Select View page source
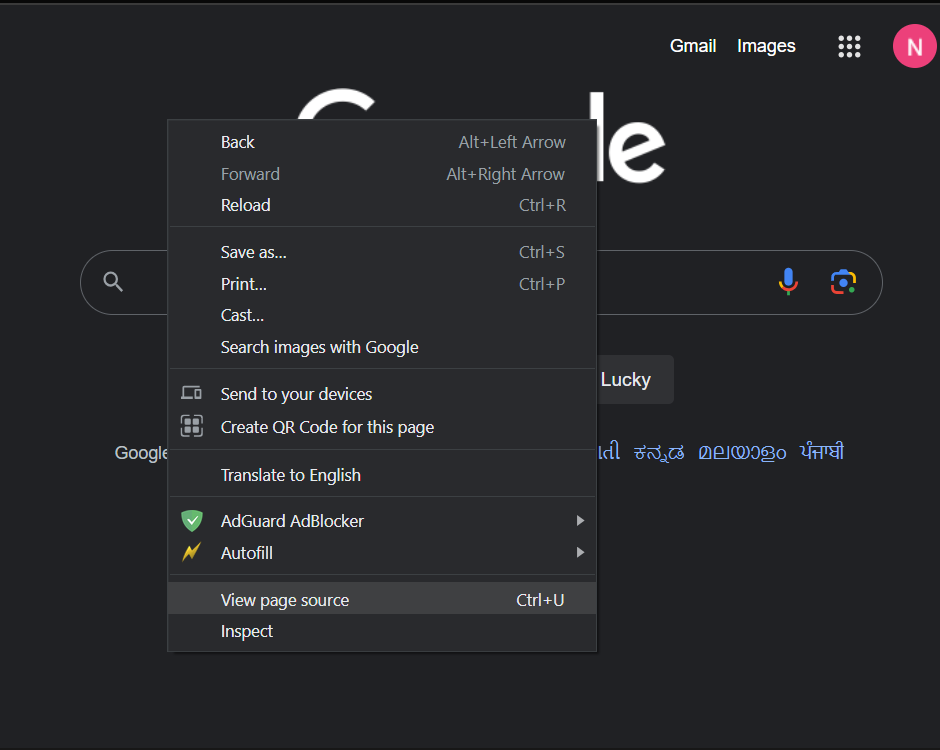Screen dimensions: 940x750 [285, 600]
